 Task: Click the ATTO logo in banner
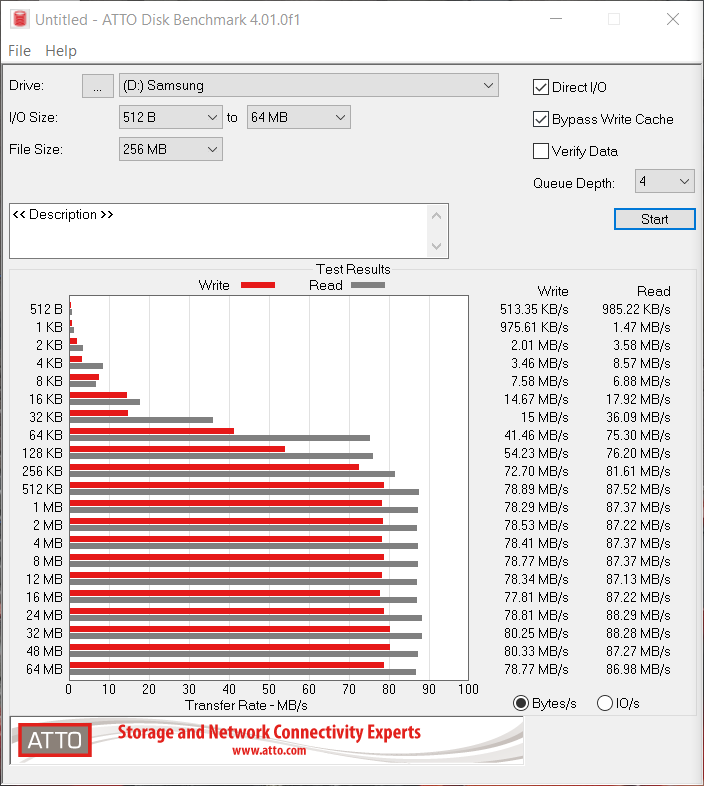pyautogui.click(x=55, y=740)
